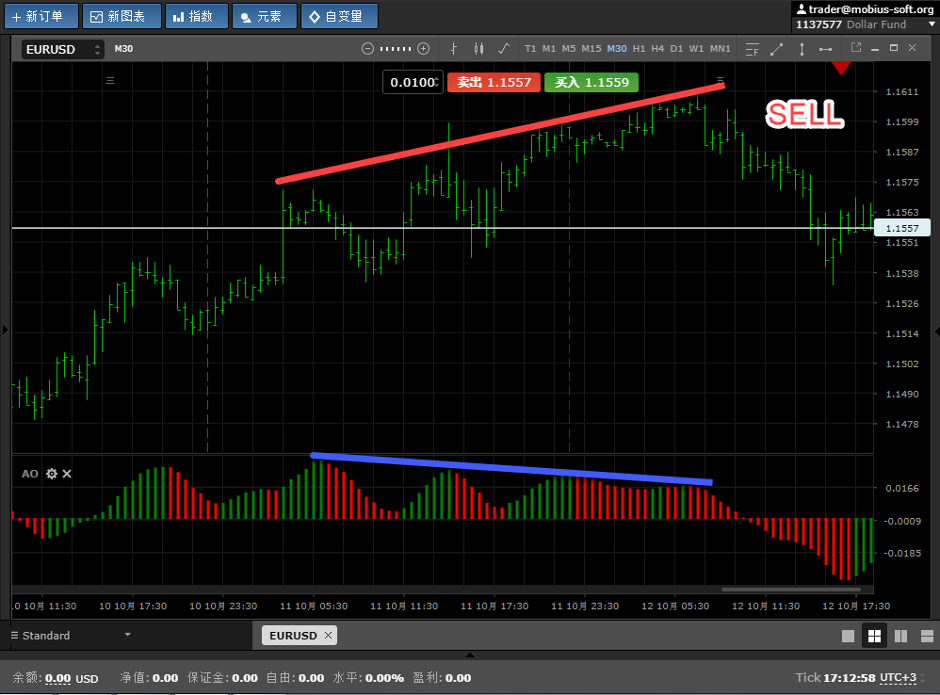The width and height of the screenshot is (940, 695).
Task: Use the horizontal chart scrollbar
Action: coord(791,589)
